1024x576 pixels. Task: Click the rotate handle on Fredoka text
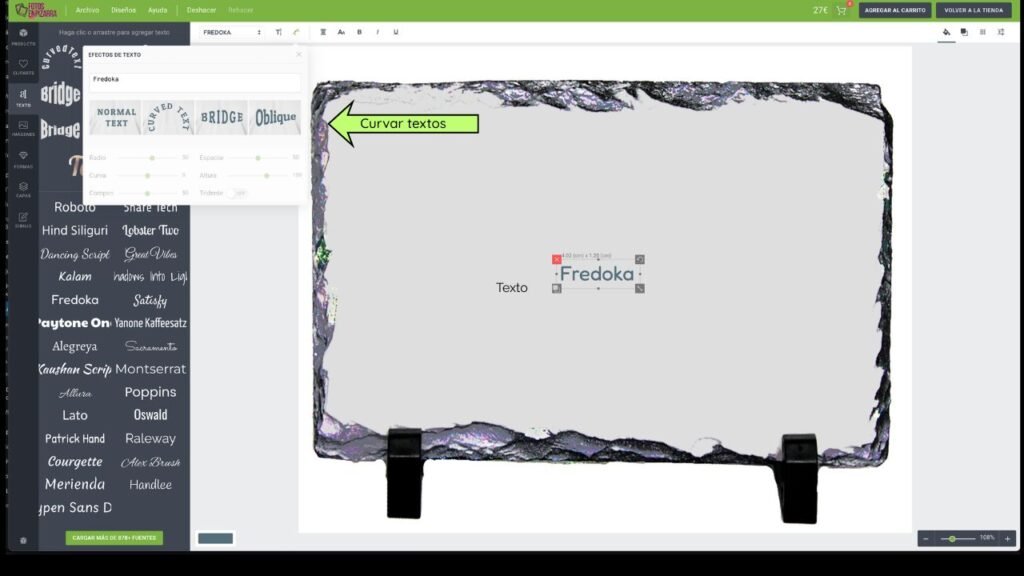pos(640,259)
